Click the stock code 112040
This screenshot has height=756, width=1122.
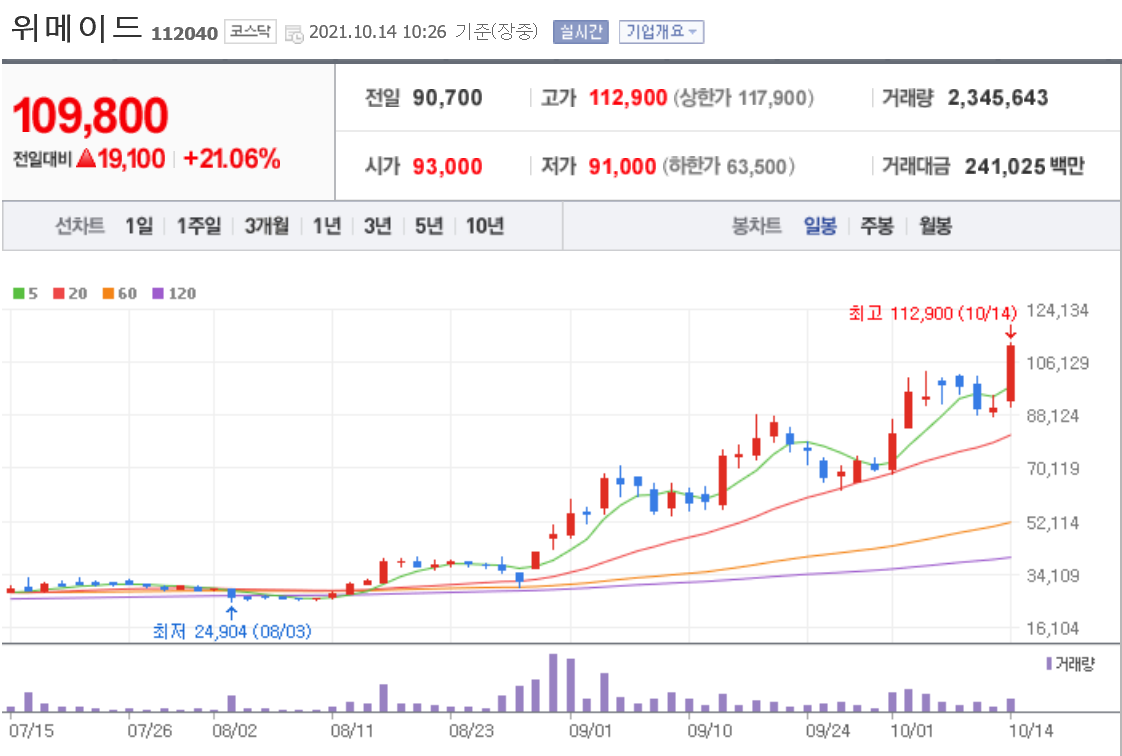[x=185, y=34]
